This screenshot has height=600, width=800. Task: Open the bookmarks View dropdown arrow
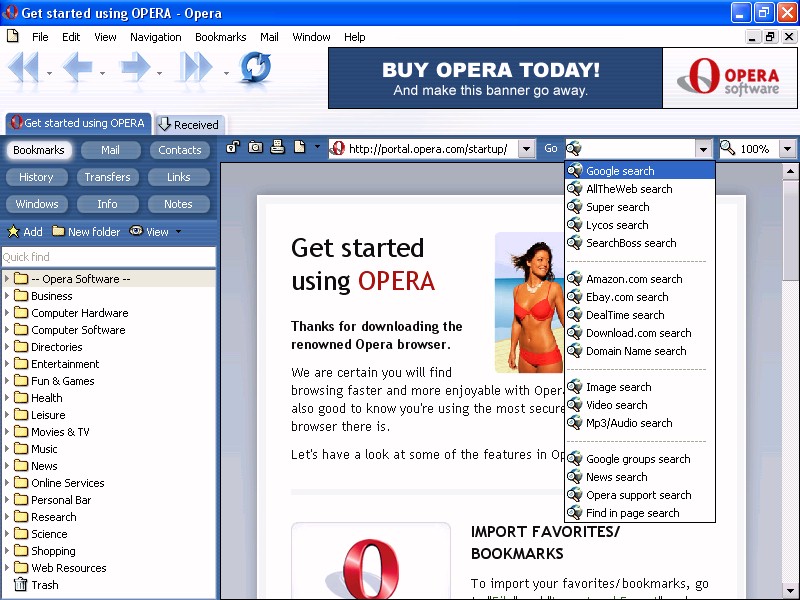point(179,232)
